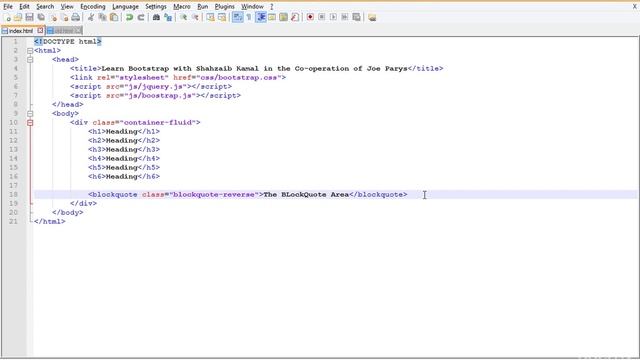Open the Encoding menu
640x360 pixels.
click(x=93, y=7)
